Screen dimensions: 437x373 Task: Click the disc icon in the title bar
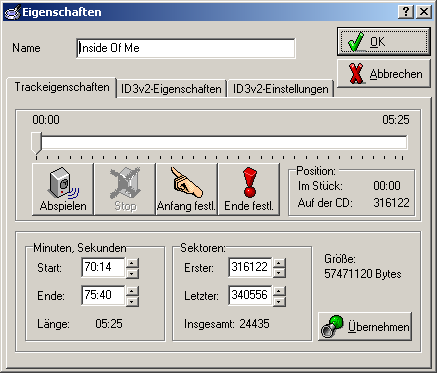click(x=12, y=12)
